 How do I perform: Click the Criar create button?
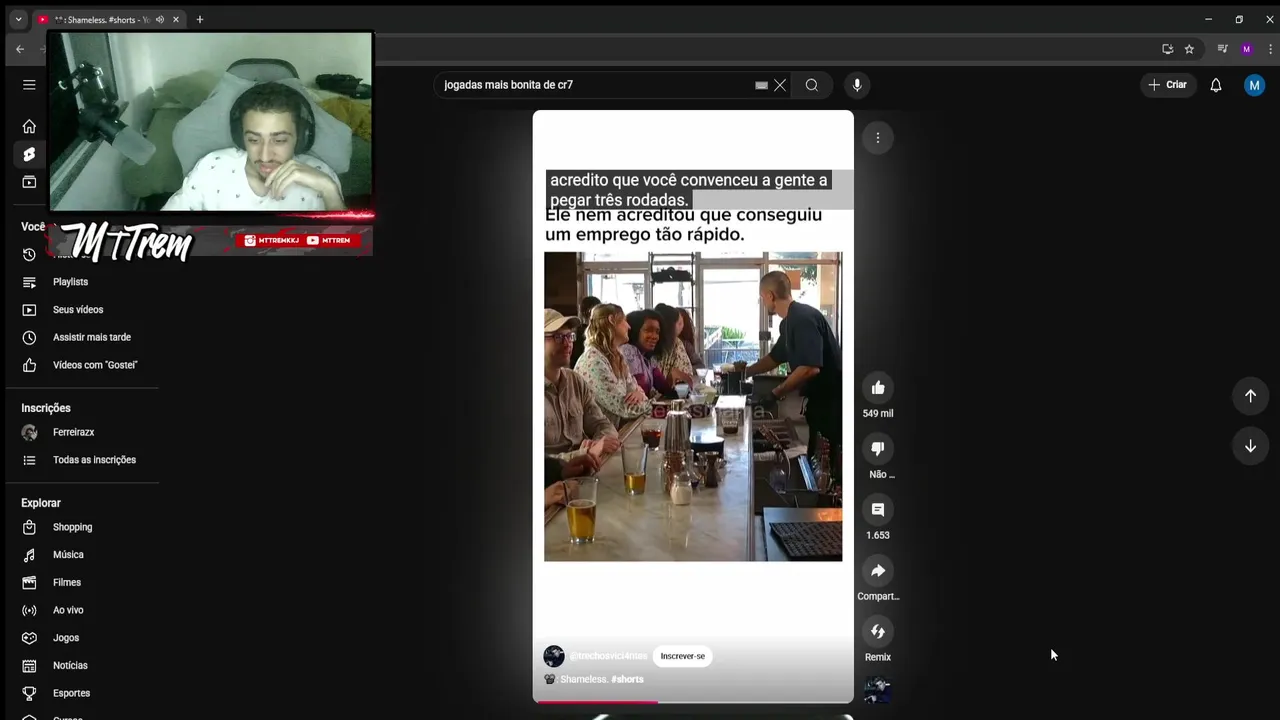pos(1168,85)
